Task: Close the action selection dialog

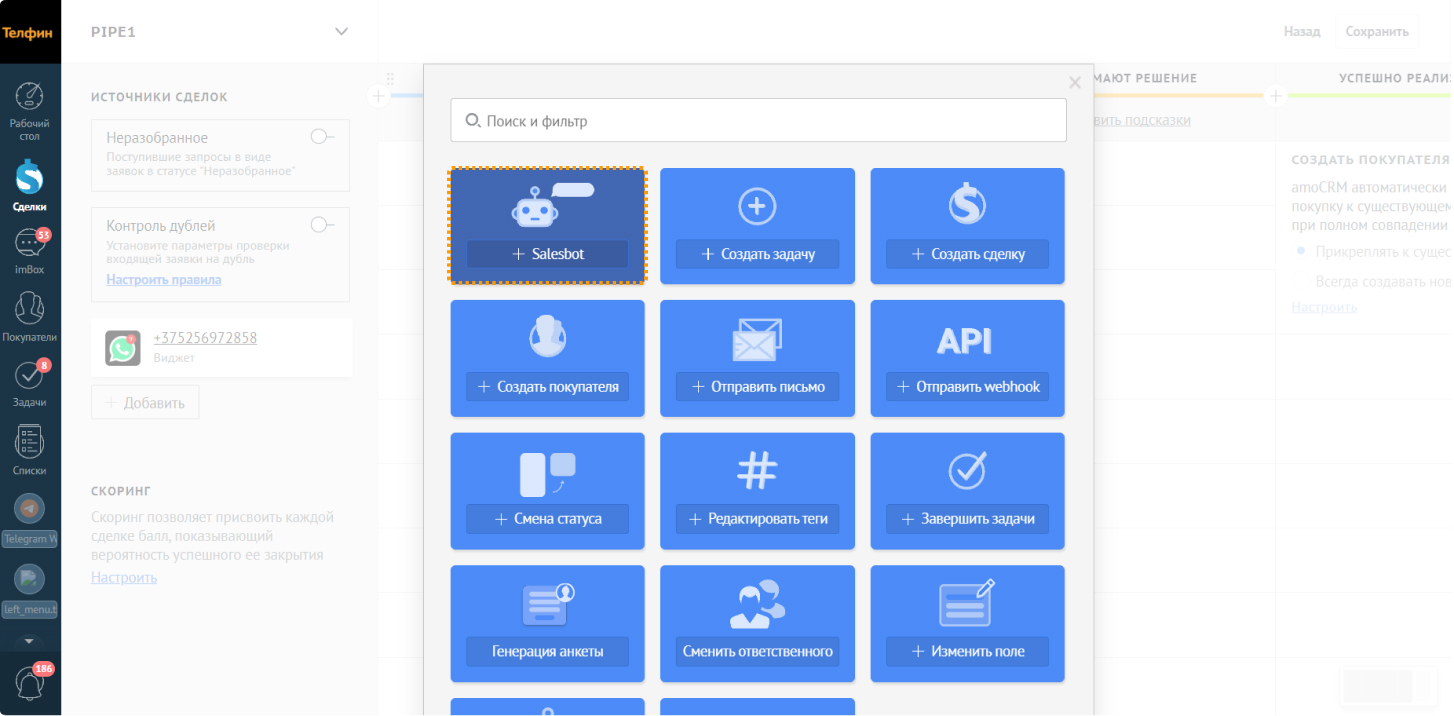Action: (1075, 83)
